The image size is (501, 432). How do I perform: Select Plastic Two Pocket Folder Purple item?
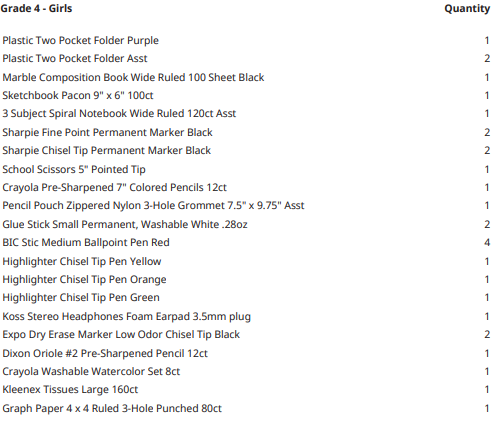(x=80, y=41)
